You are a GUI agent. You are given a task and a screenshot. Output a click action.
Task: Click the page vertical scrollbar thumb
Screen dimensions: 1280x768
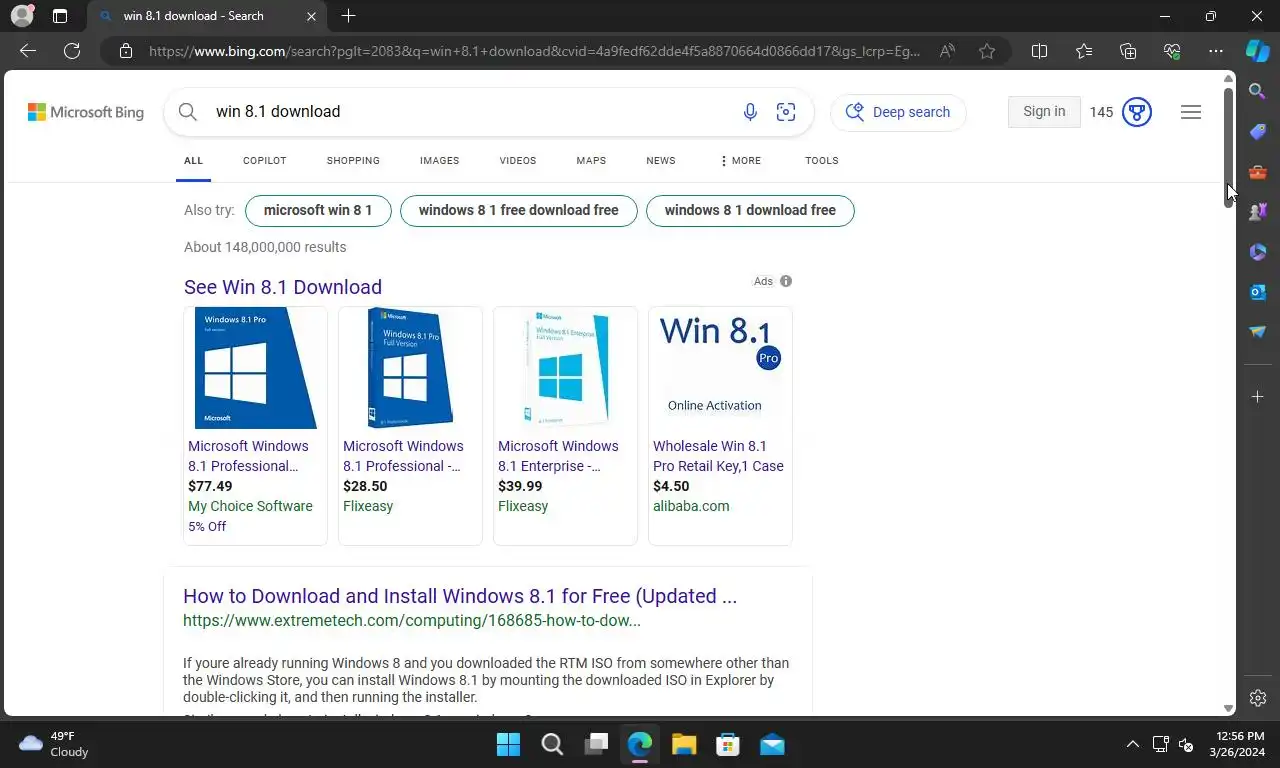coord(1229,147)
